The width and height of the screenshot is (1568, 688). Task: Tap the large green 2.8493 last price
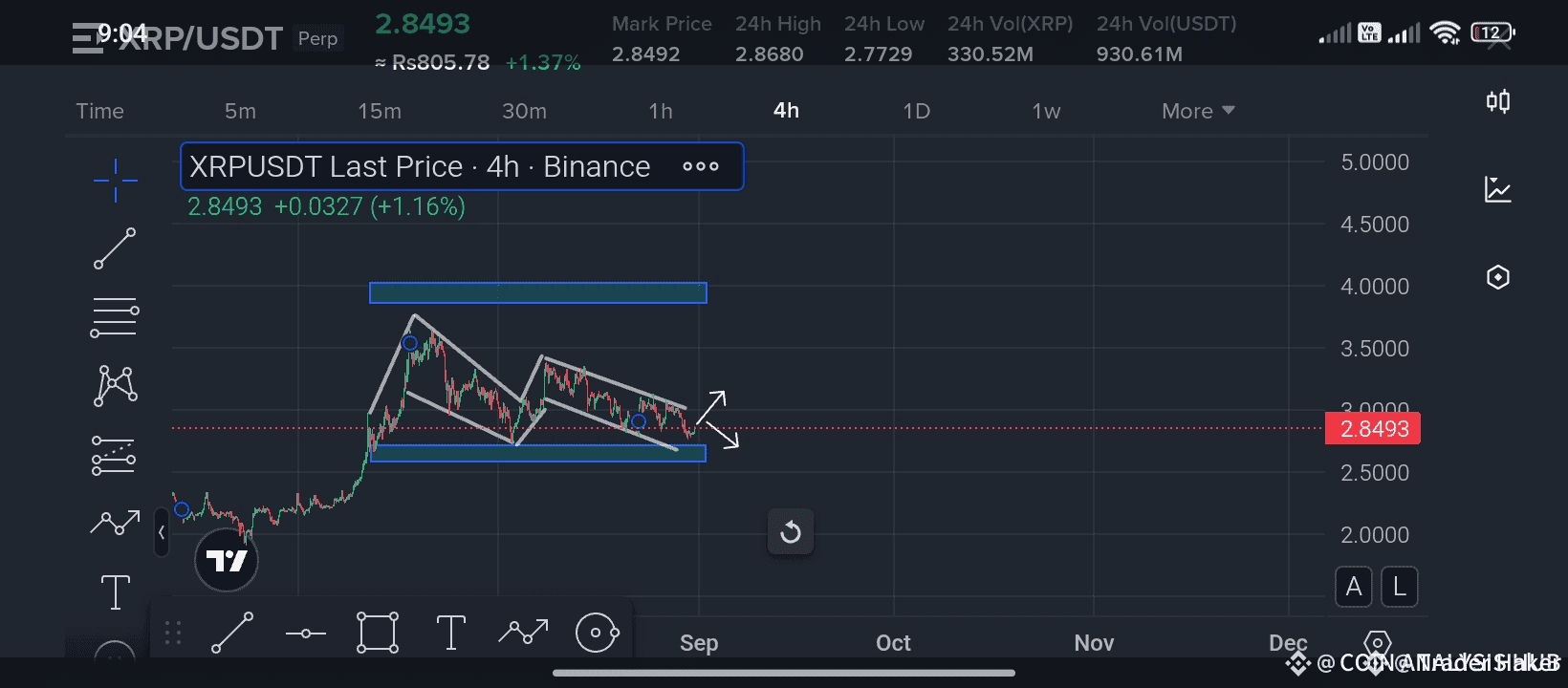[x=423, y=24]
